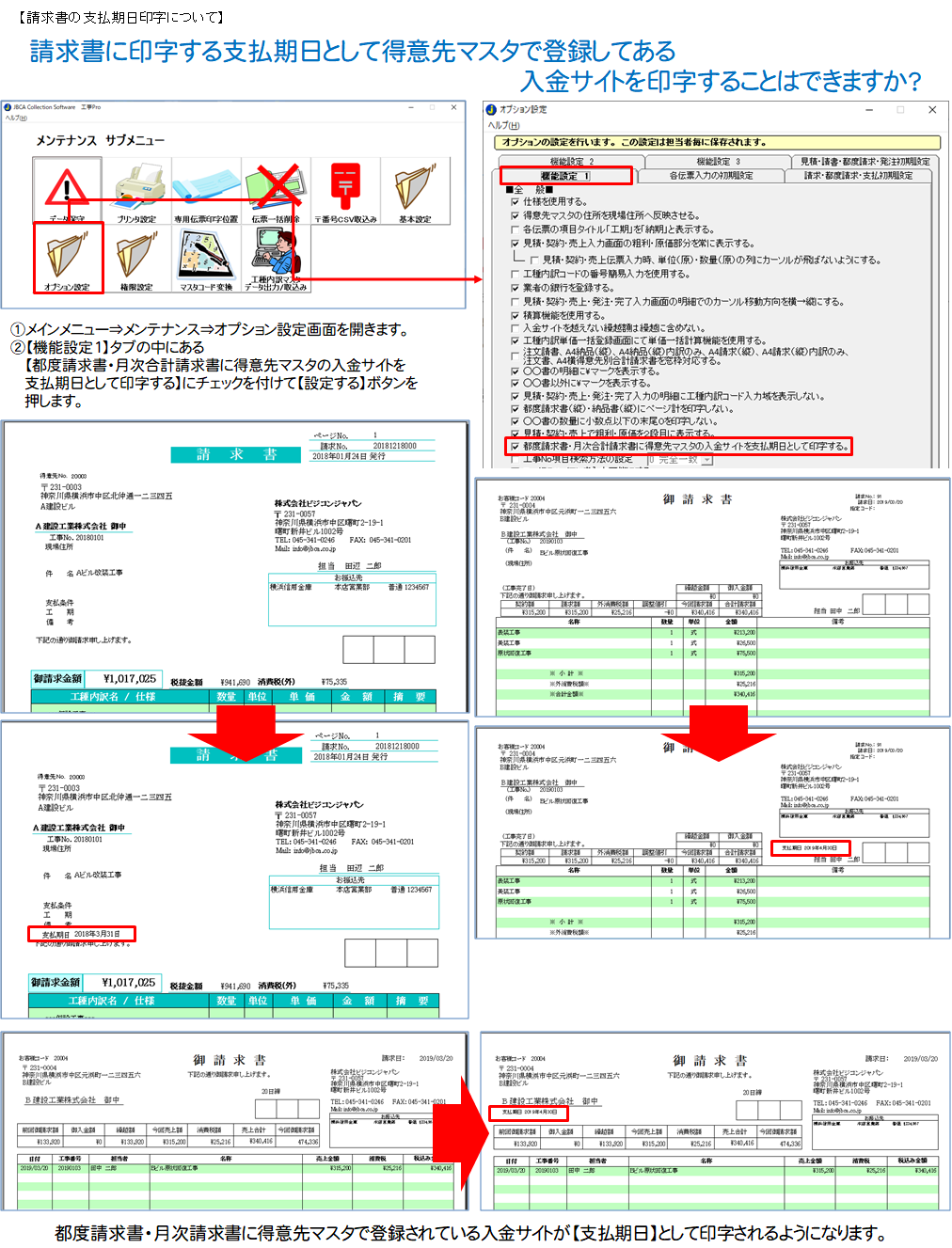Open the 各伝票入力の初期設定 tab

710,176
